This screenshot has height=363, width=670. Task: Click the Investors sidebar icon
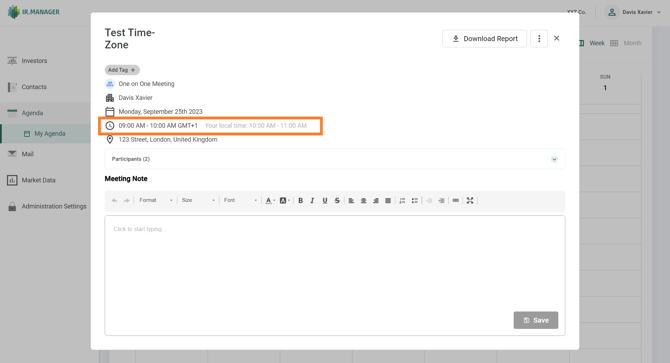[x=12, y=61]
